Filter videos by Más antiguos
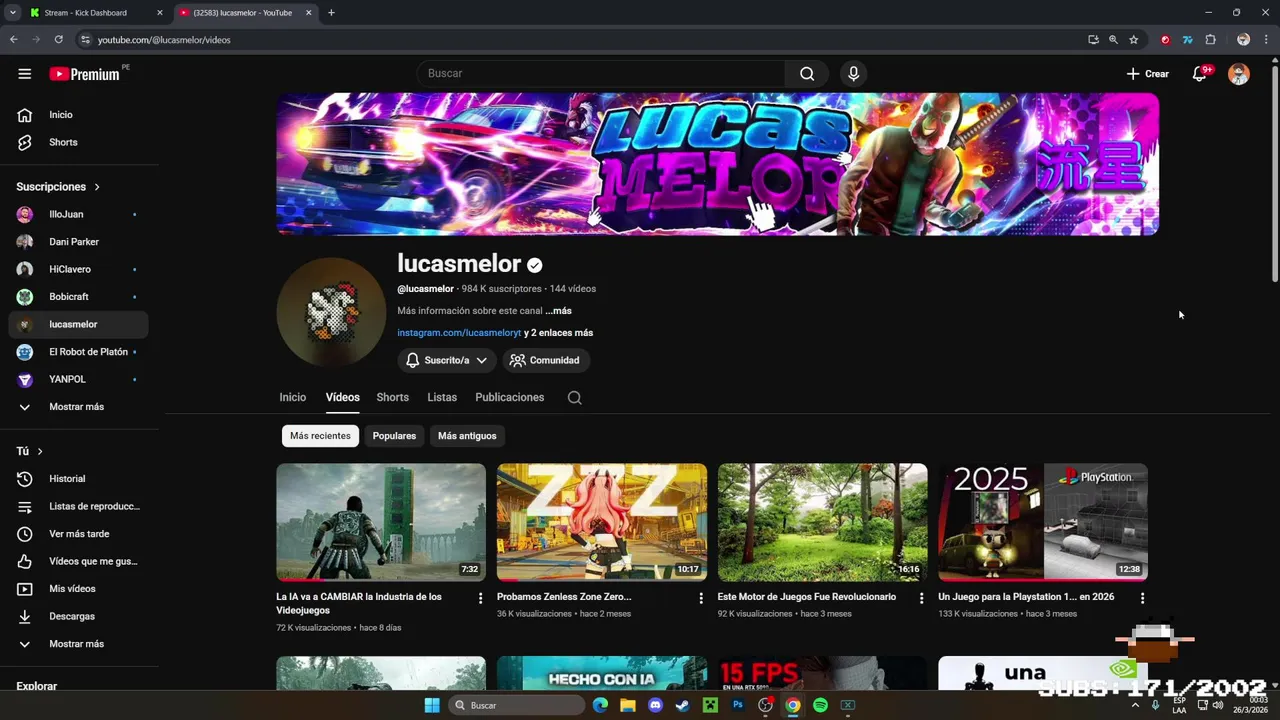The width and height of the screenshot is (1280, 720). (467, 436)
